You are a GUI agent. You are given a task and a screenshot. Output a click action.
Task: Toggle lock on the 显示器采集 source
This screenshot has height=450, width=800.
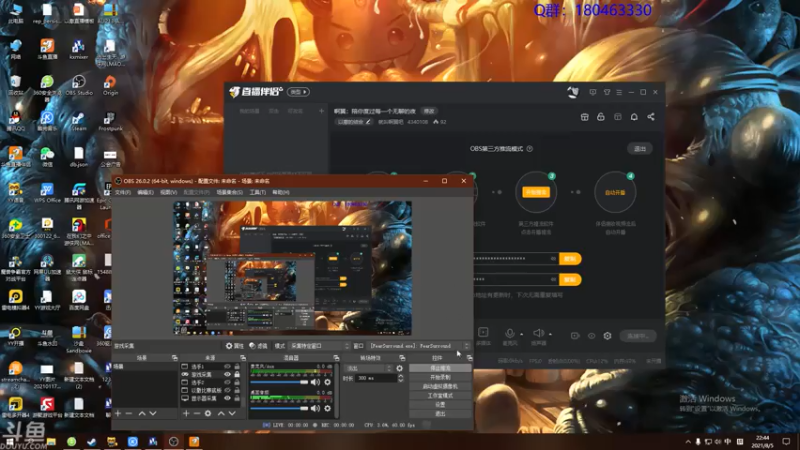237,398
